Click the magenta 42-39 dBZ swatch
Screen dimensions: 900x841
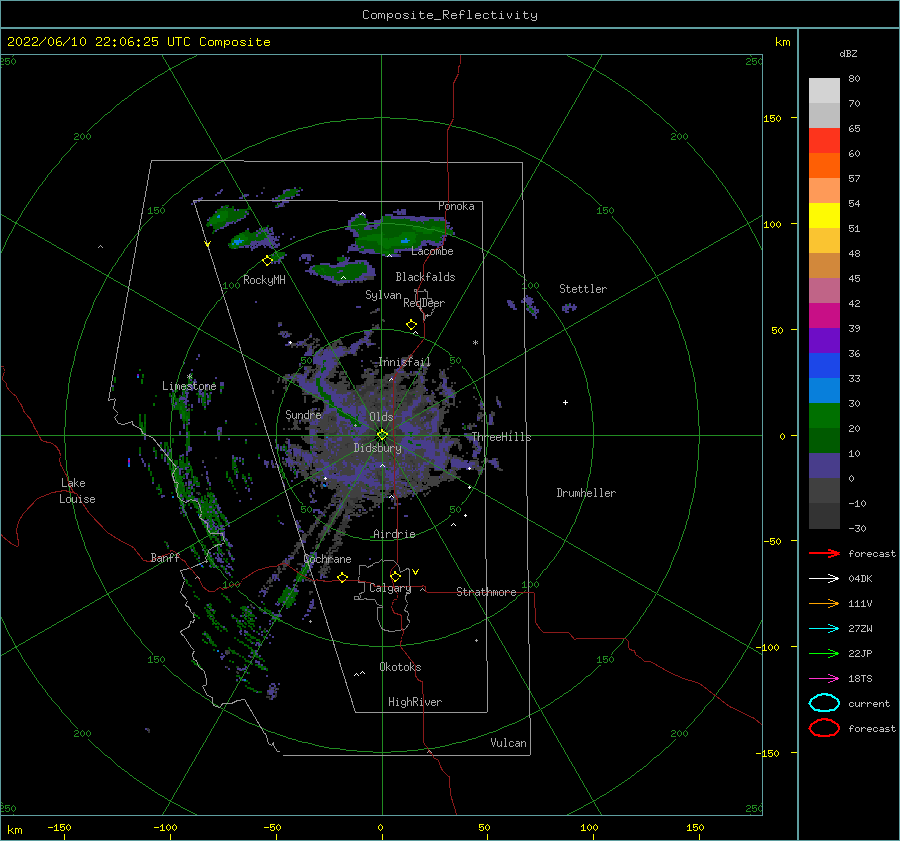coord(824,316)
